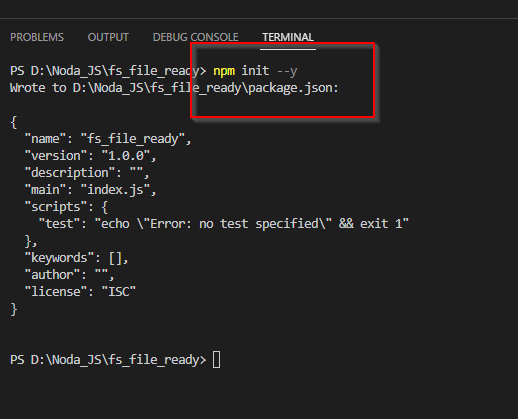518x419 pixels.
Task: Click the terminal cursor at the bottom prompt
Action: (x=216, y=360)
